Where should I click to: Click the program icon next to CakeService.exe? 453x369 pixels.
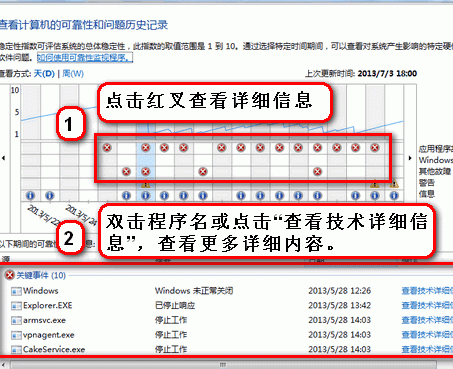(x=16, y=350)
